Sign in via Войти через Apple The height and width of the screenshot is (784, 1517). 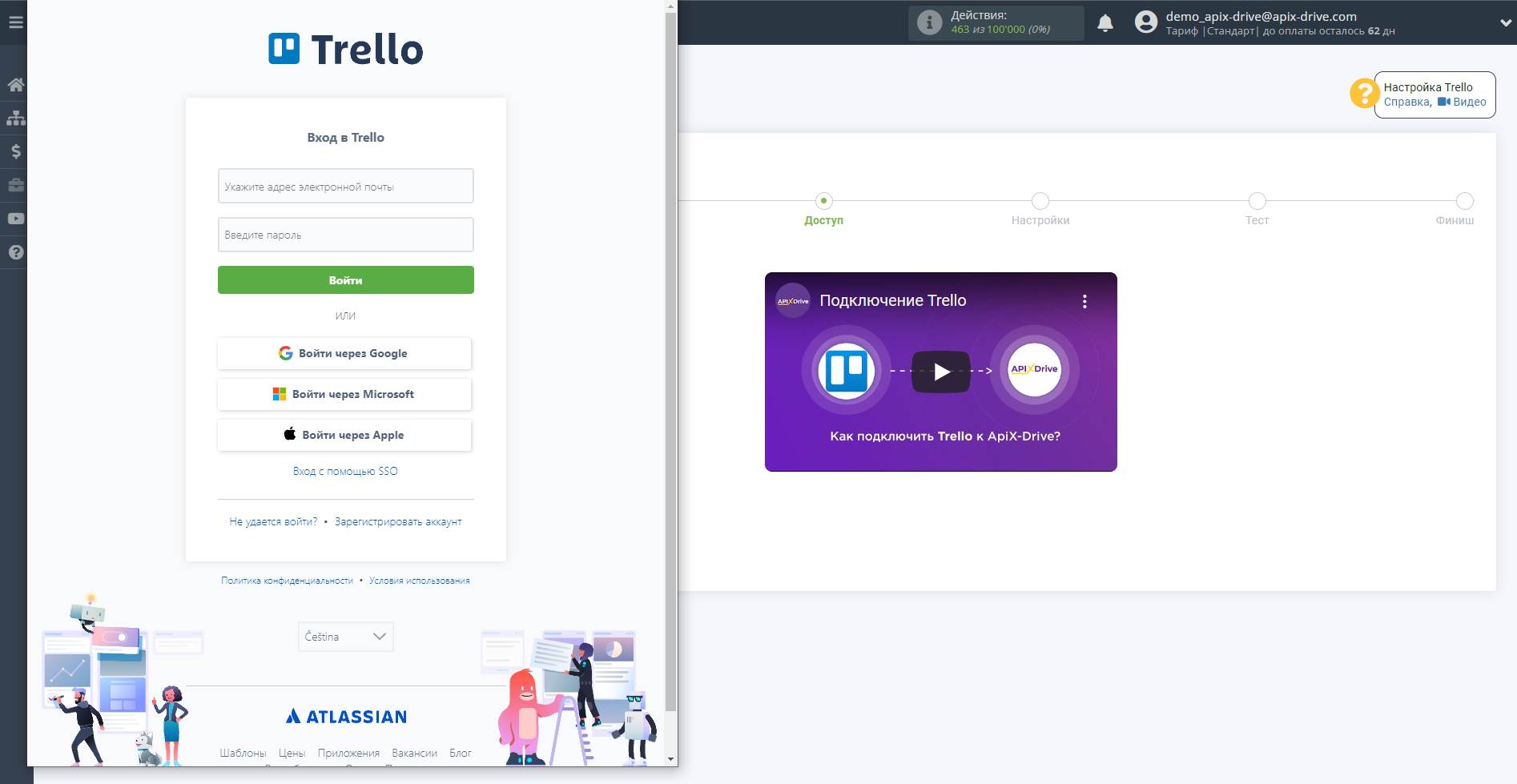[x=344, y=435]
